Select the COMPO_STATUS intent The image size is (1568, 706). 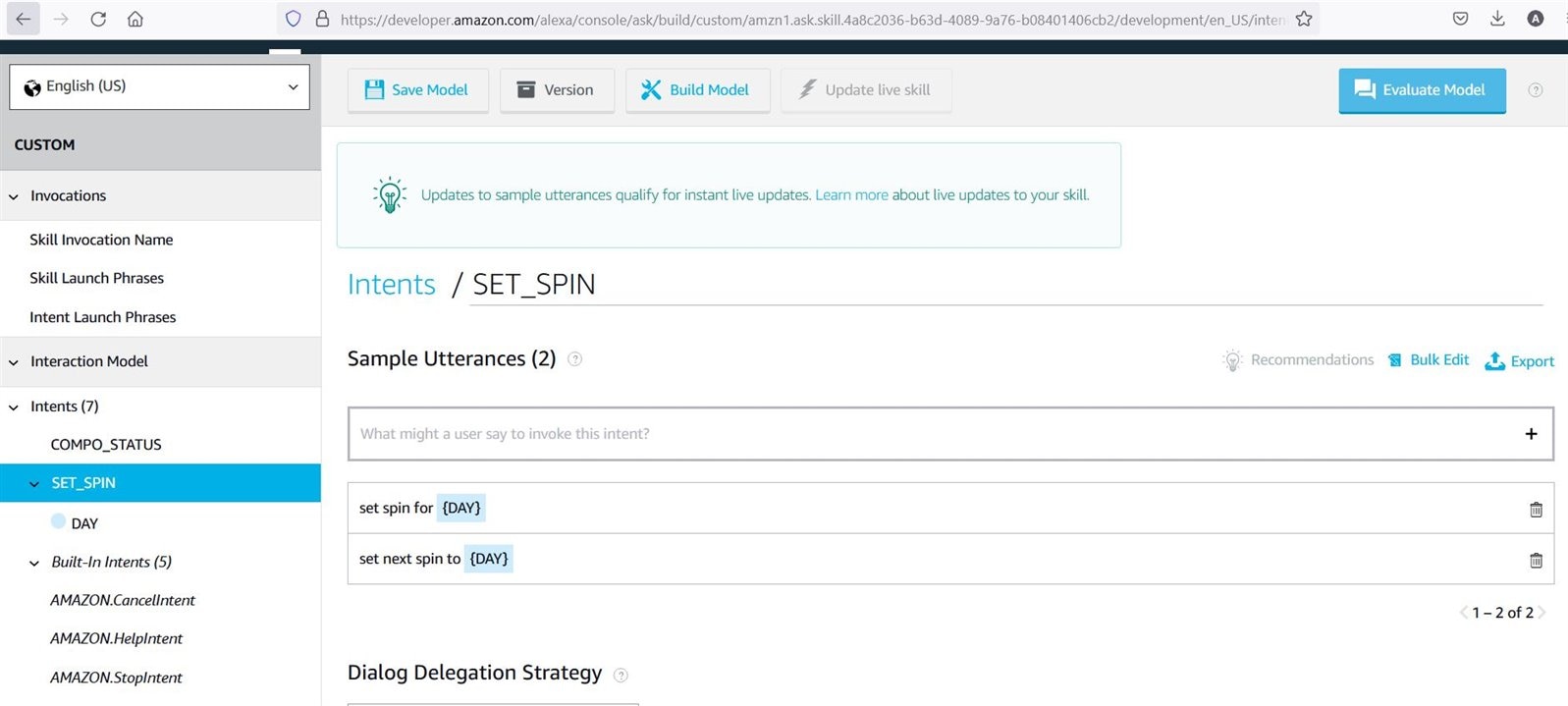pyautogui.click(x=106, y=445)
